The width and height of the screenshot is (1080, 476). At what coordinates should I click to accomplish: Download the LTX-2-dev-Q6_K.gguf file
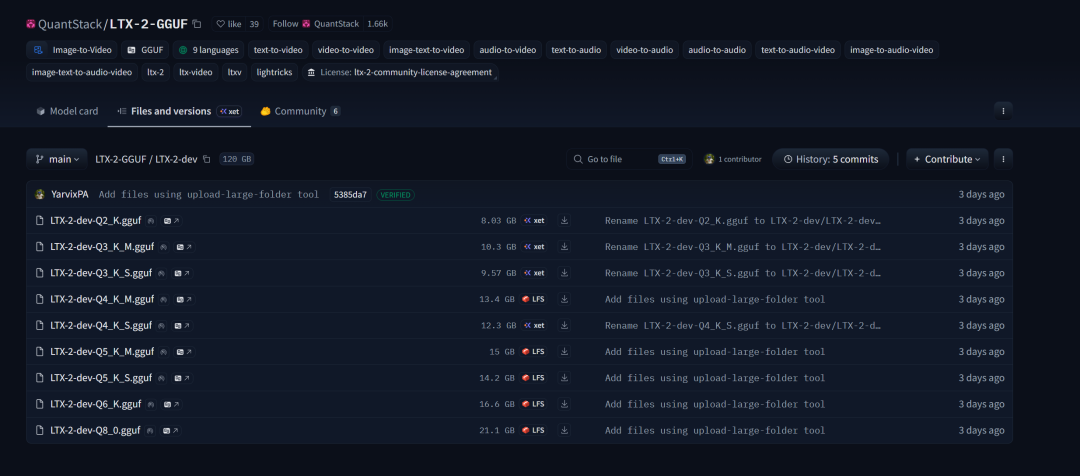564,404
